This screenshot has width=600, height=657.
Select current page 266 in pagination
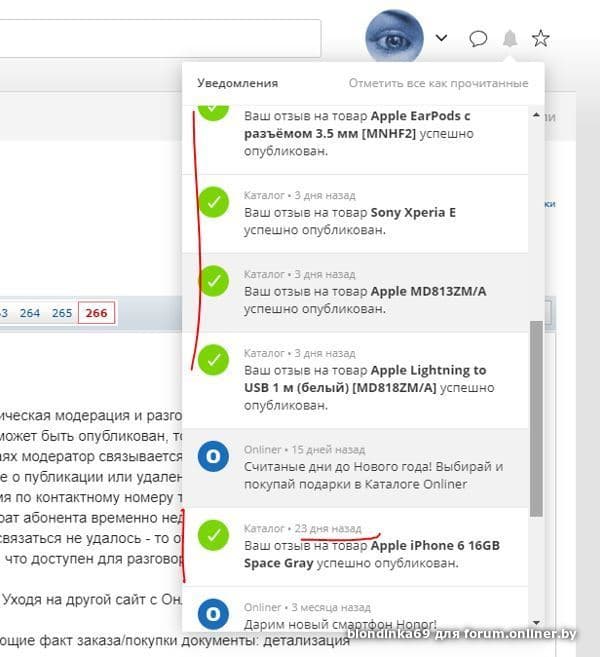pyautogui.click(x=96, y=313)
